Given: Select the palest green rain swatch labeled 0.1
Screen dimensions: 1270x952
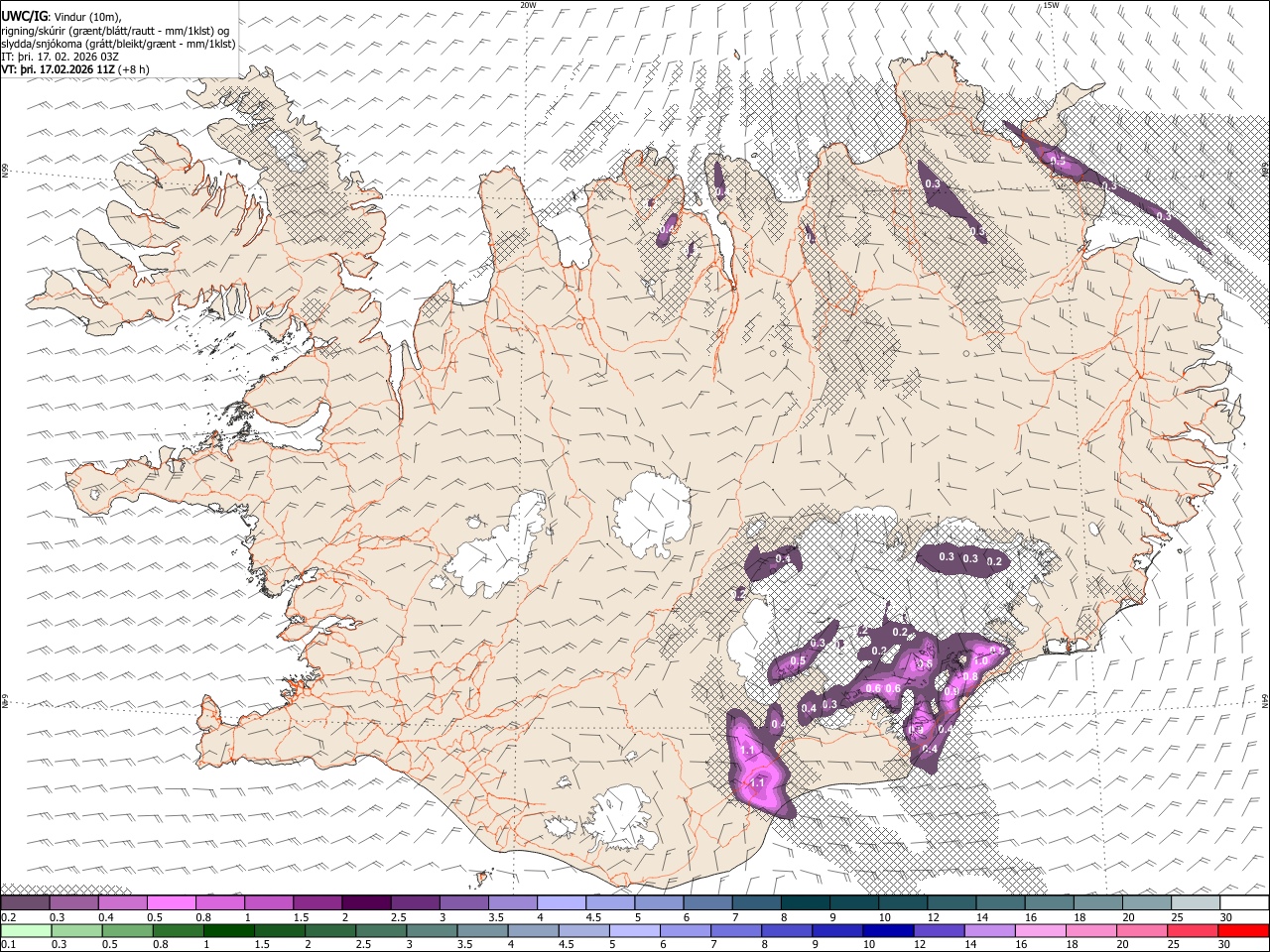Looking at the screenshot, I should [25, 930].
